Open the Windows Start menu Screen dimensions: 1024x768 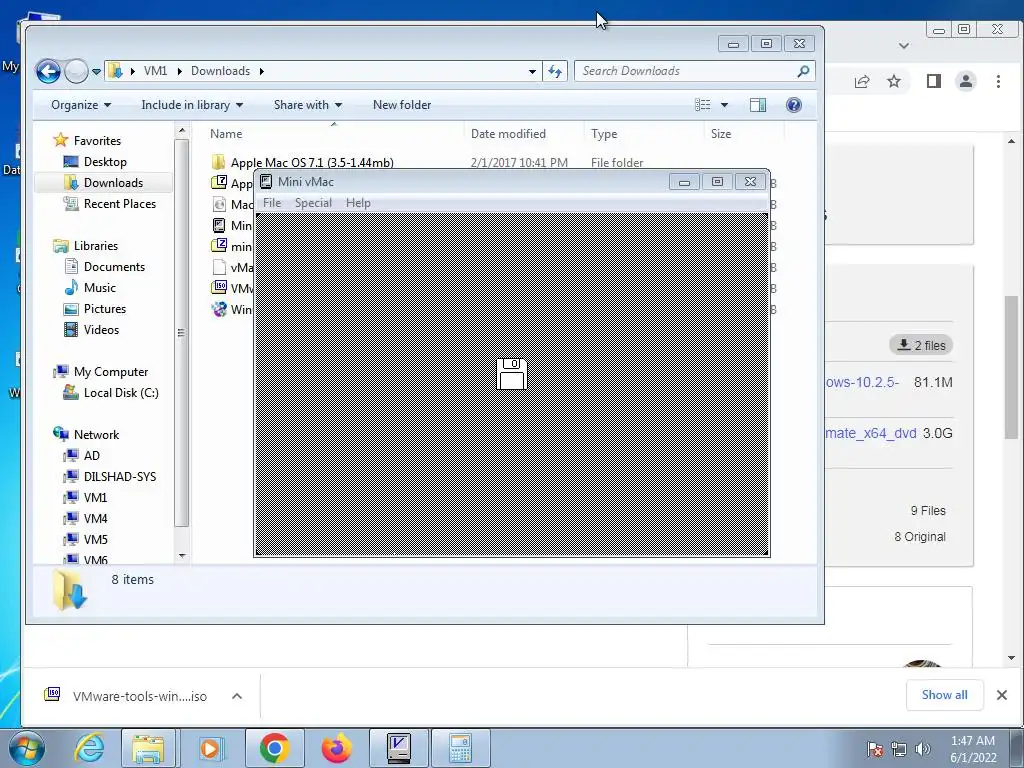(x=26, y=748)
